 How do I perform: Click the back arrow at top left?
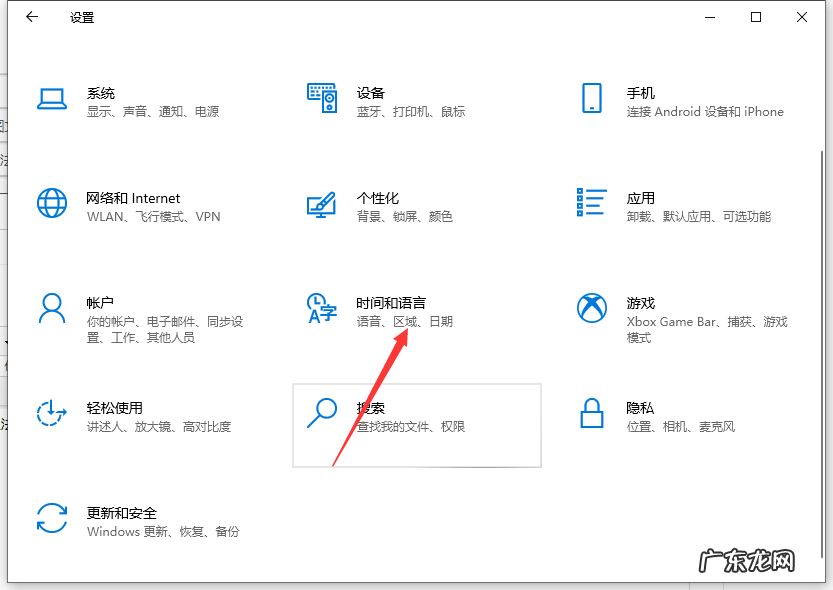click(x=30, y=16)
